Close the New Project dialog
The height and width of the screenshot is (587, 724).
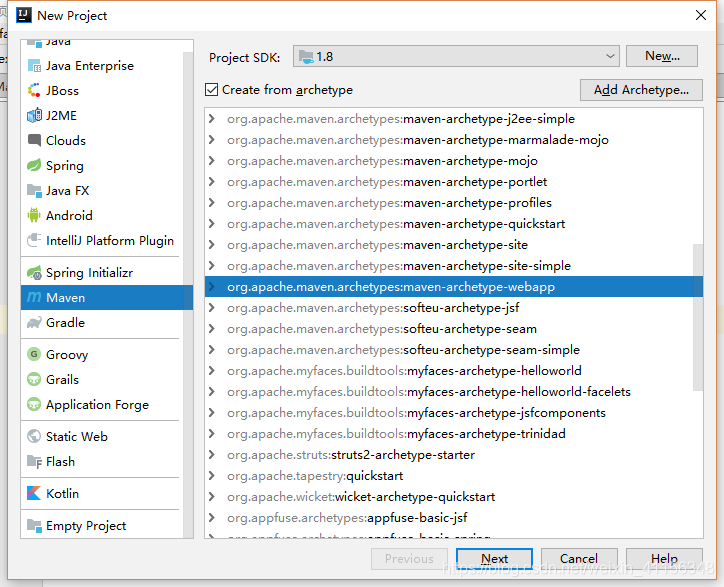pos(700,15)
